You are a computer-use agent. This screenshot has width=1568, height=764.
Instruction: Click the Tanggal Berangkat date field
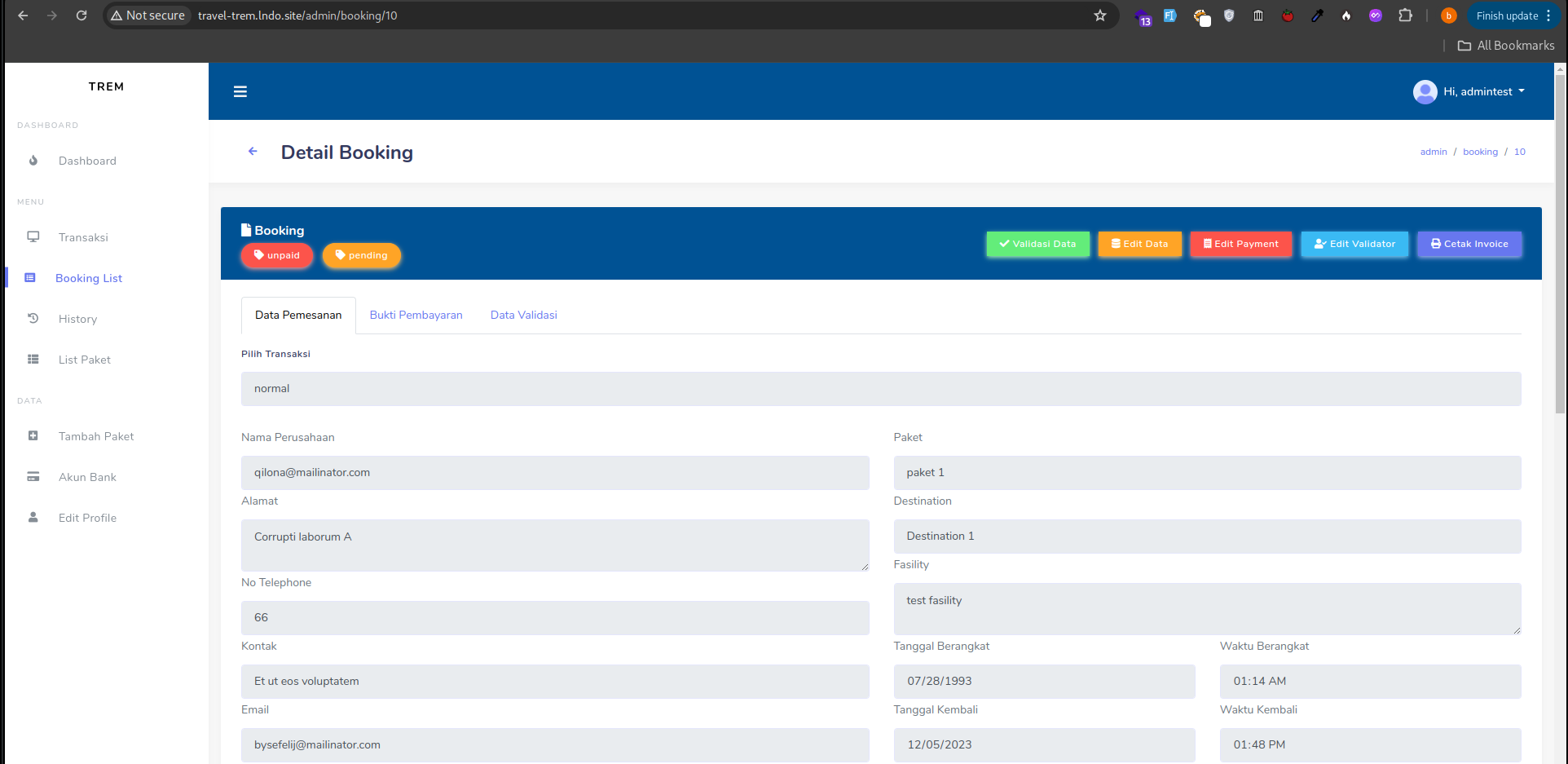(x=1044, y=682)
